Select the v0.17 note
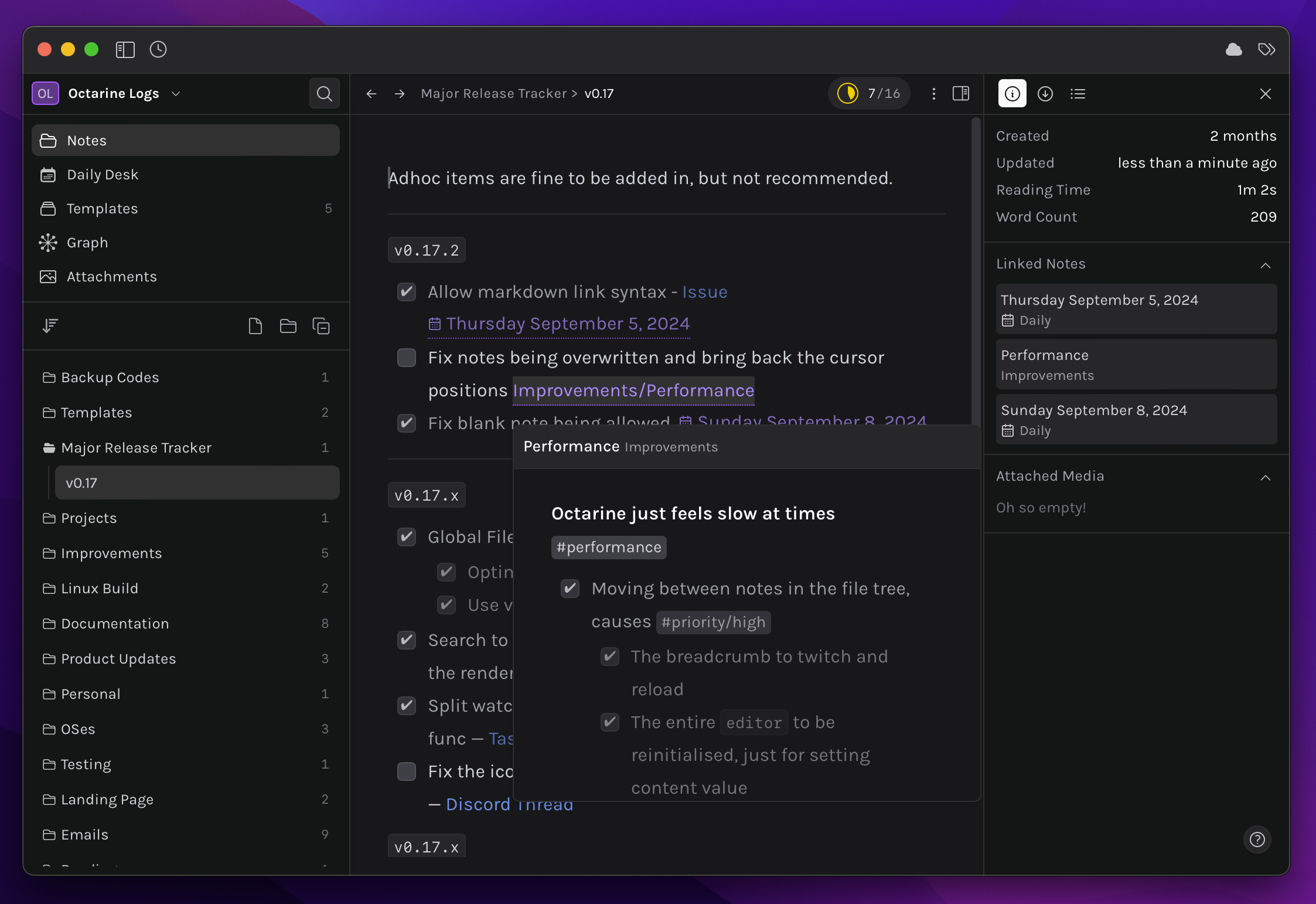The height and width of the screenshot is (904, 1316). (x=197, y=483)
